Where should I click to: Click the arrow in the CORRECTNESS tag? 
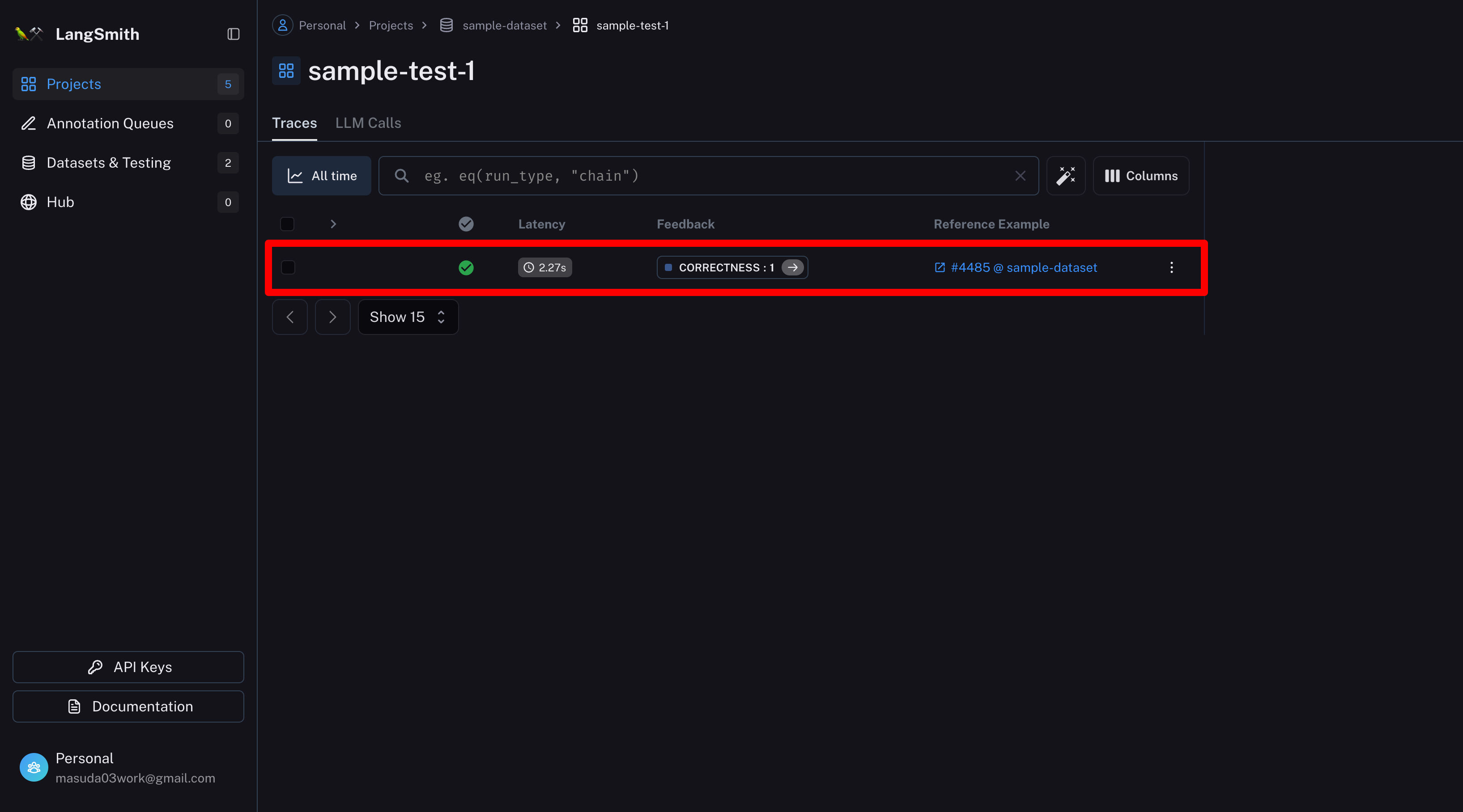point(792,267)
